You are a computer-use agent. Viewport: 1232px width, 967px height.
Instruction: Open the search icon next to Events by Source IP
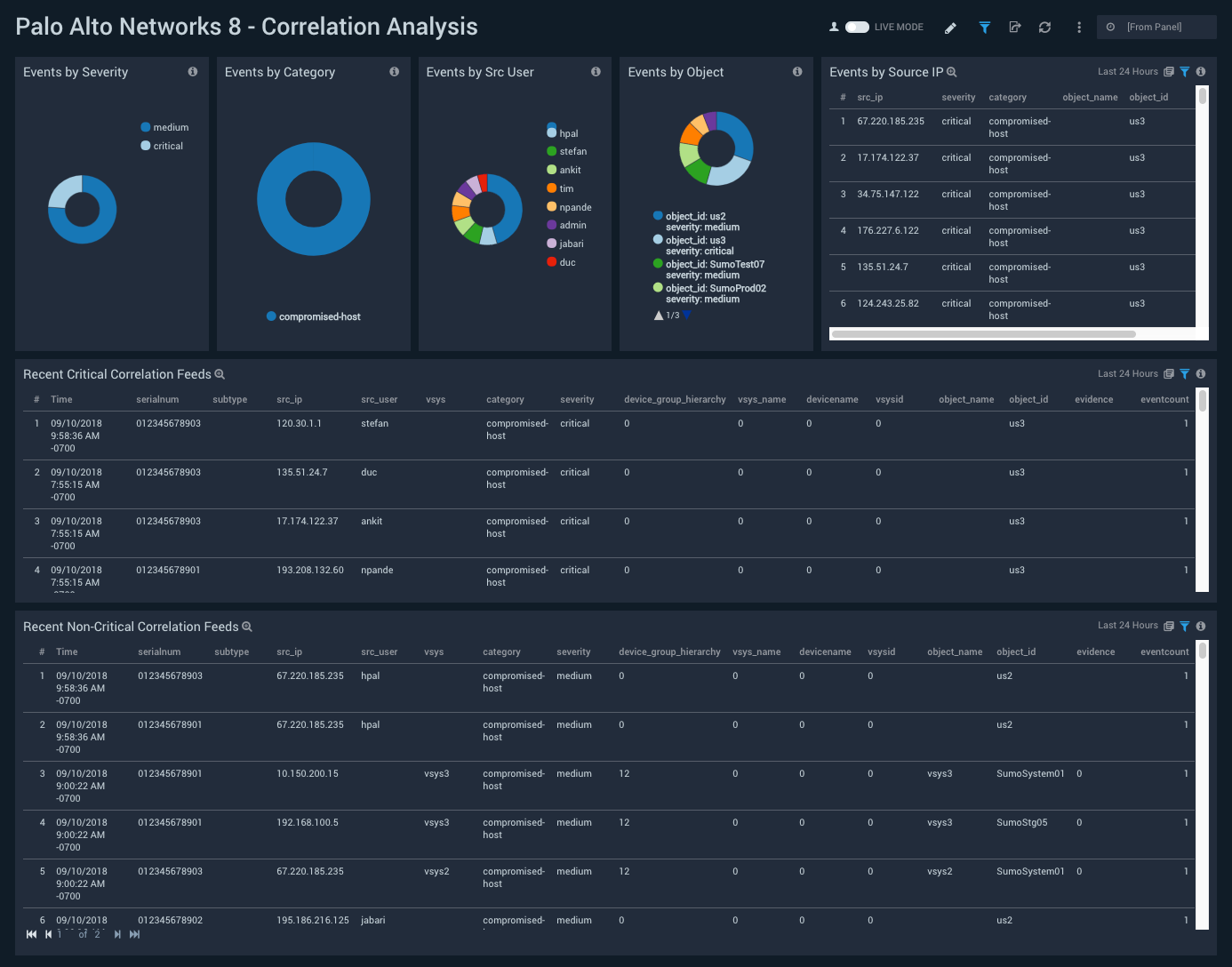[x=951, y=72]
